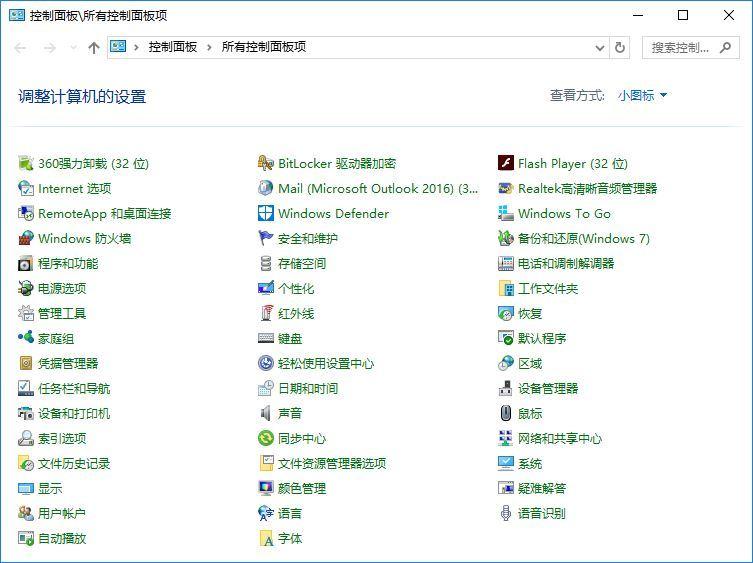This screenshot has height=563, width=753.
Task: Click the 声音 speaker icon
Action: coord(266,413)
